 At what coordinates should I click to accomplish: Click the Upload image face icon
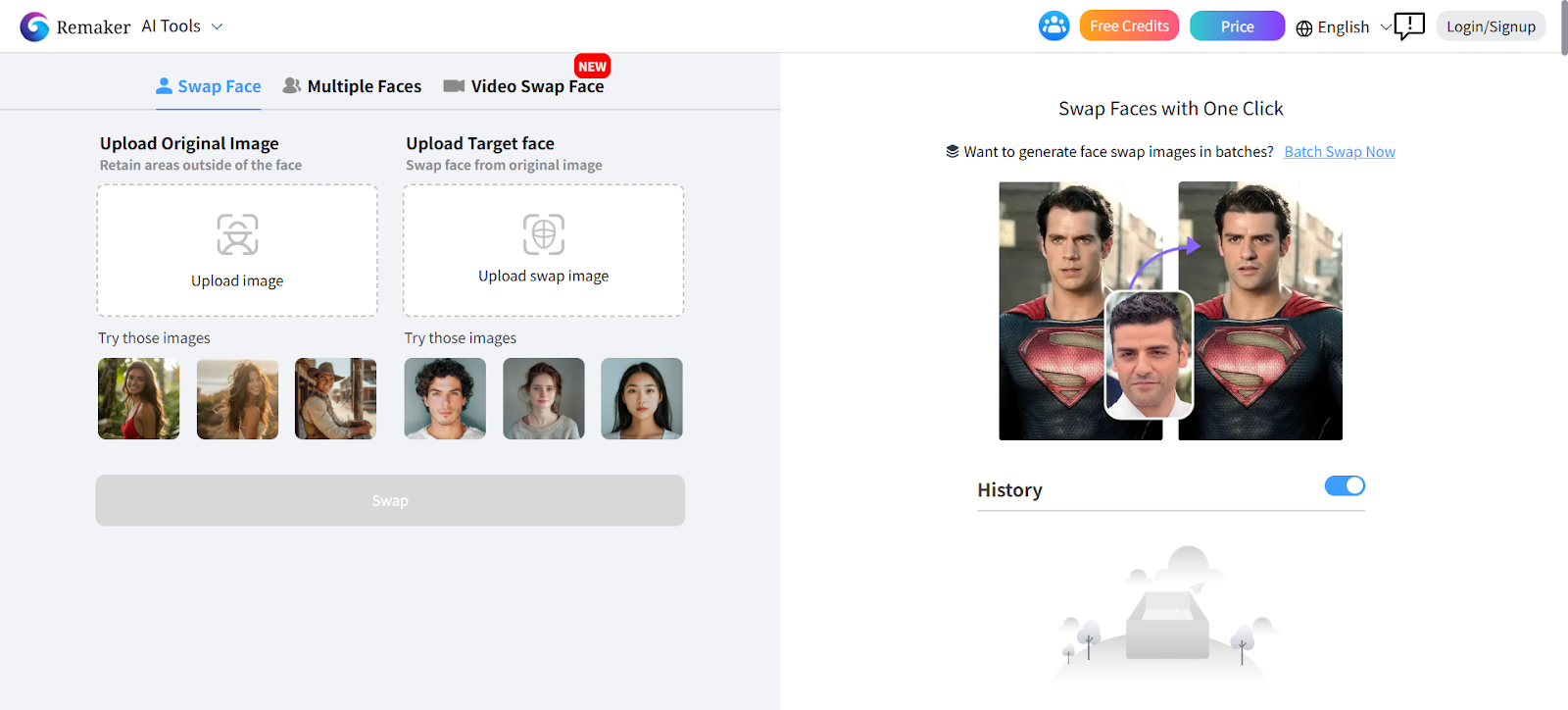click(x=237, y=234)
